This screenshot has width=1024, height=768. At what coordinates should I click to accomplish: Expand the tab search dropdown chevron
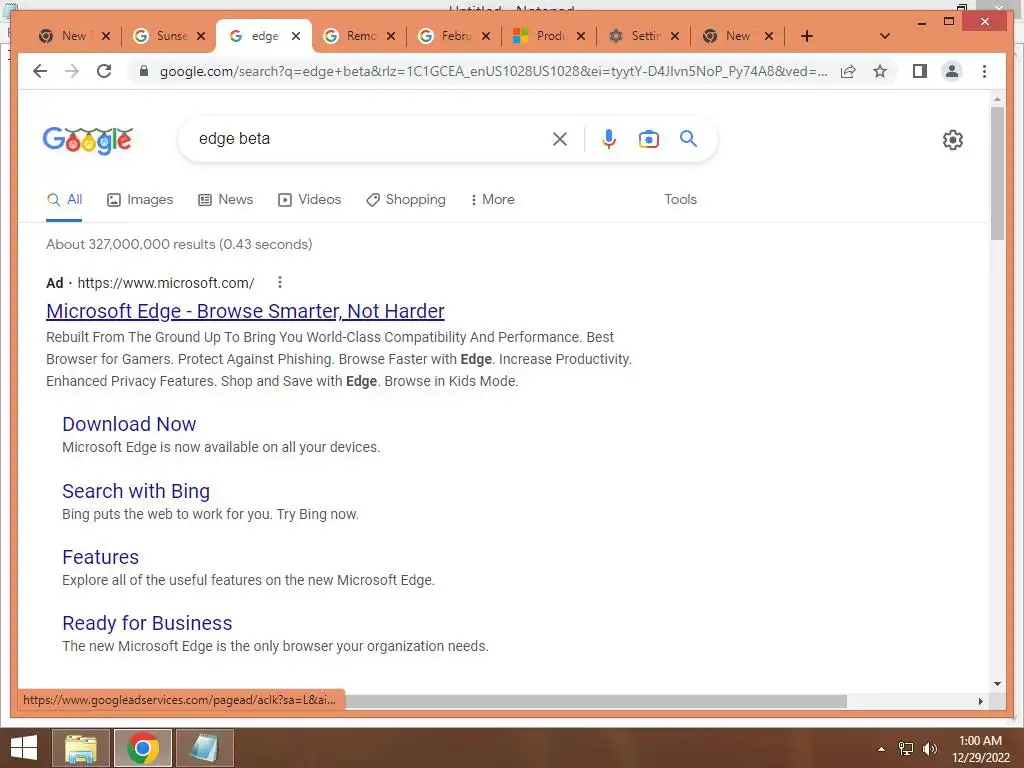(x=885, y=36)
